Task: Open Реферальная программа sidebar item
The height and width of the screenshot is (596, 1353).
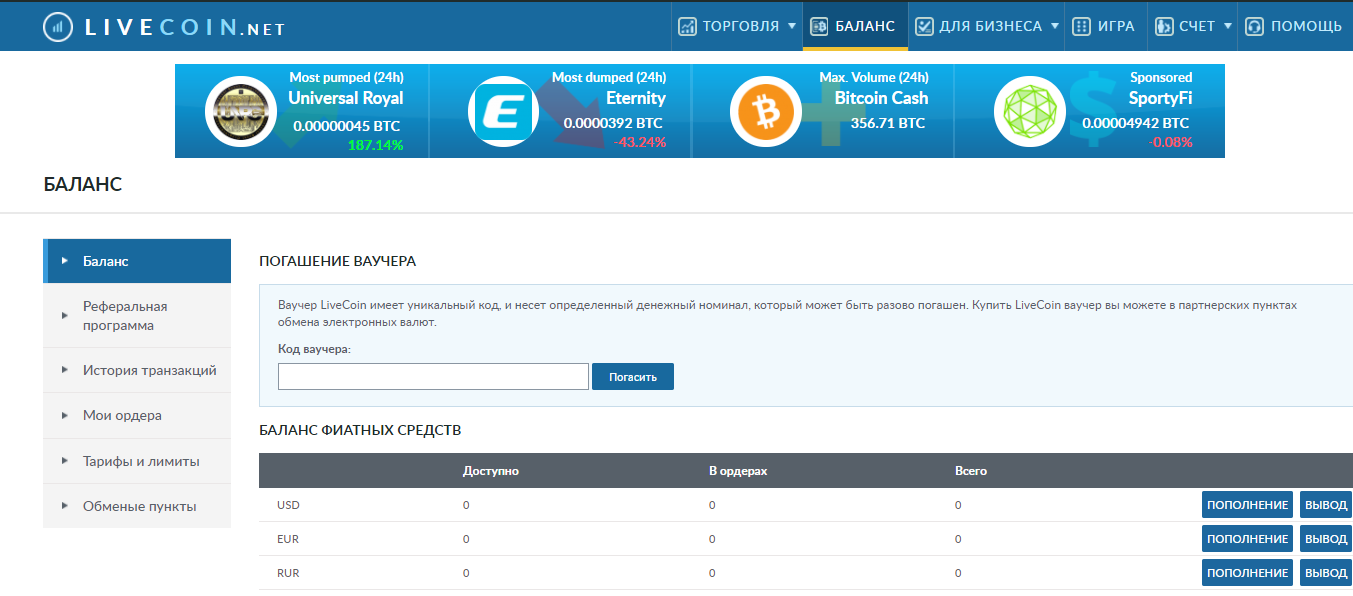Action: (125, 316)
